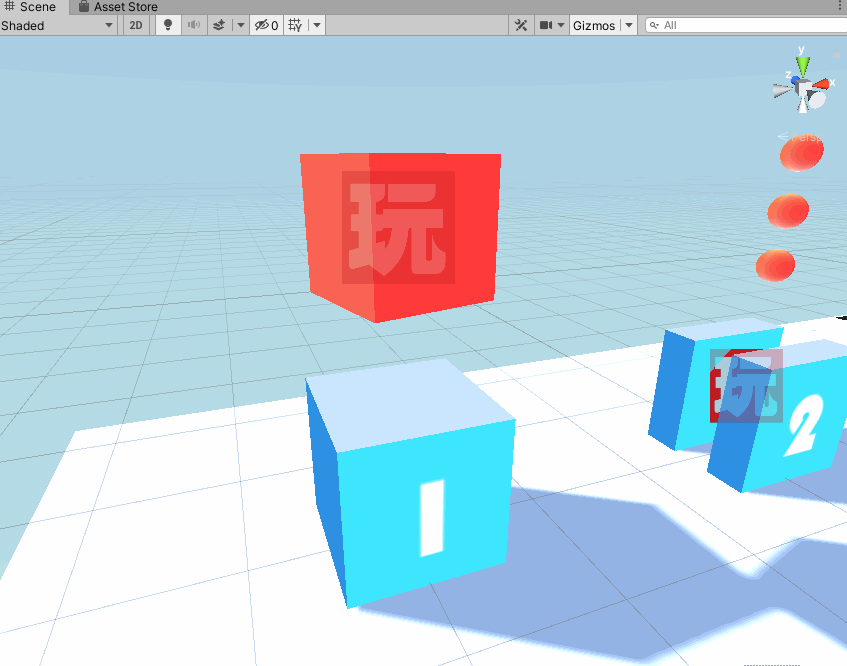Viewport: 847px width, 666px height.
Task: Select the middle red sphere
Action: click(x=788, y=211)
